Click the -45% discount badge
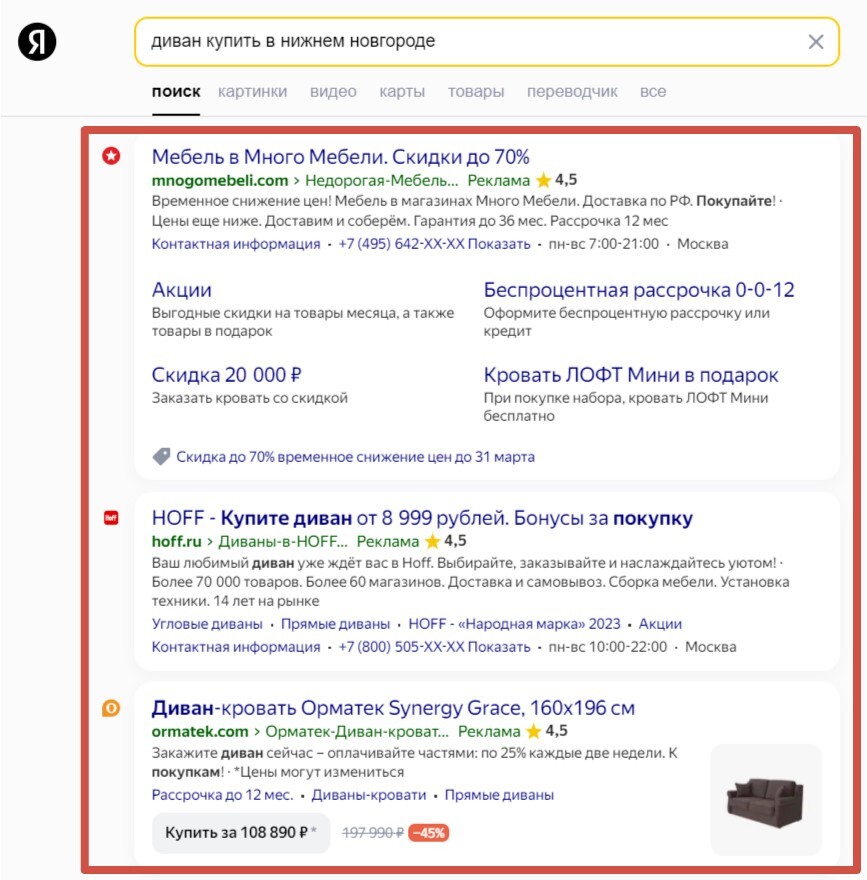Image resolution: width=867 pixels, height=880 pixels. click(429, 833)
